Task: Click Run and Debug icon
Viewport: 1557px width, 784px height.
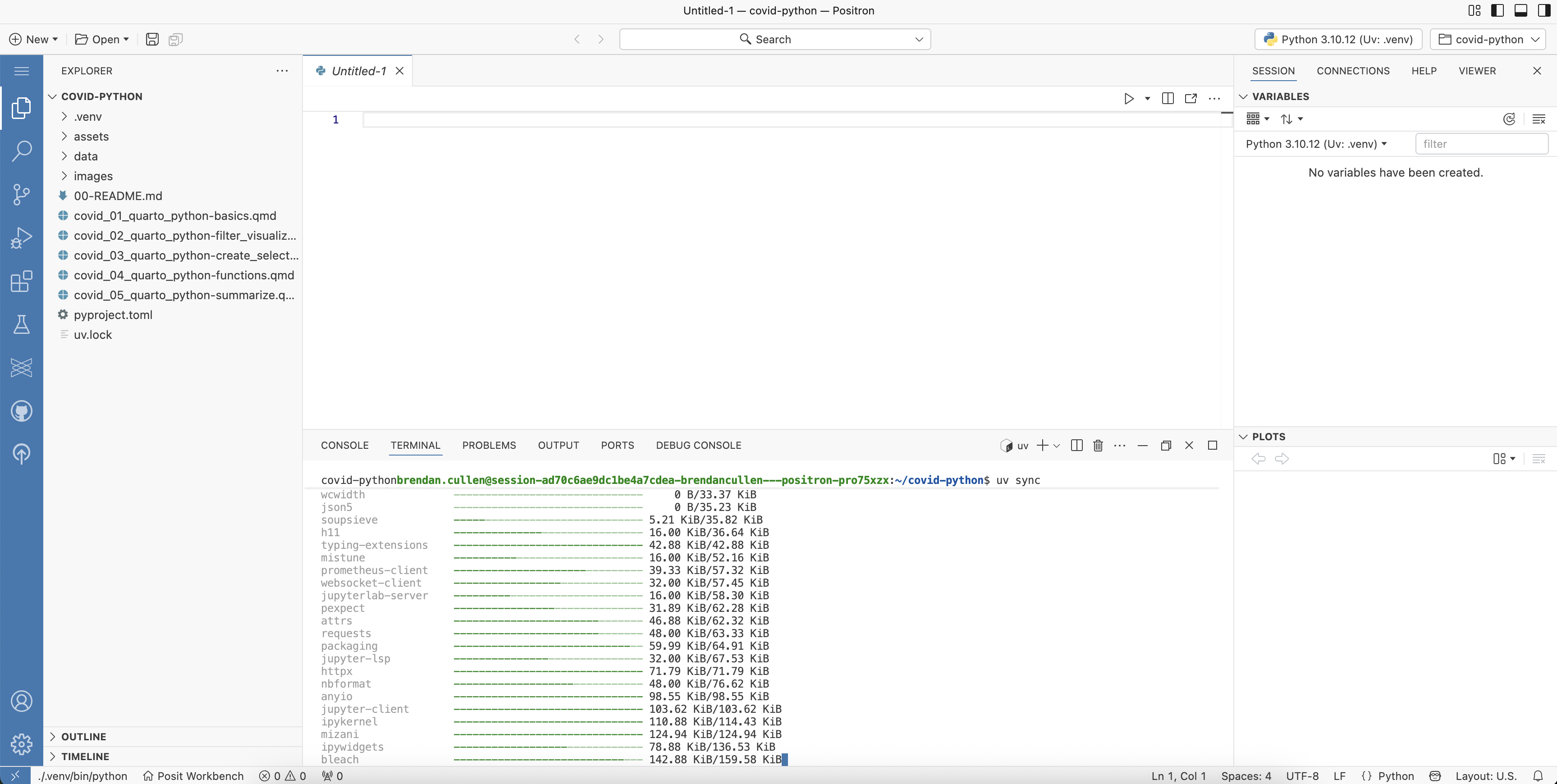Action: 21,238
